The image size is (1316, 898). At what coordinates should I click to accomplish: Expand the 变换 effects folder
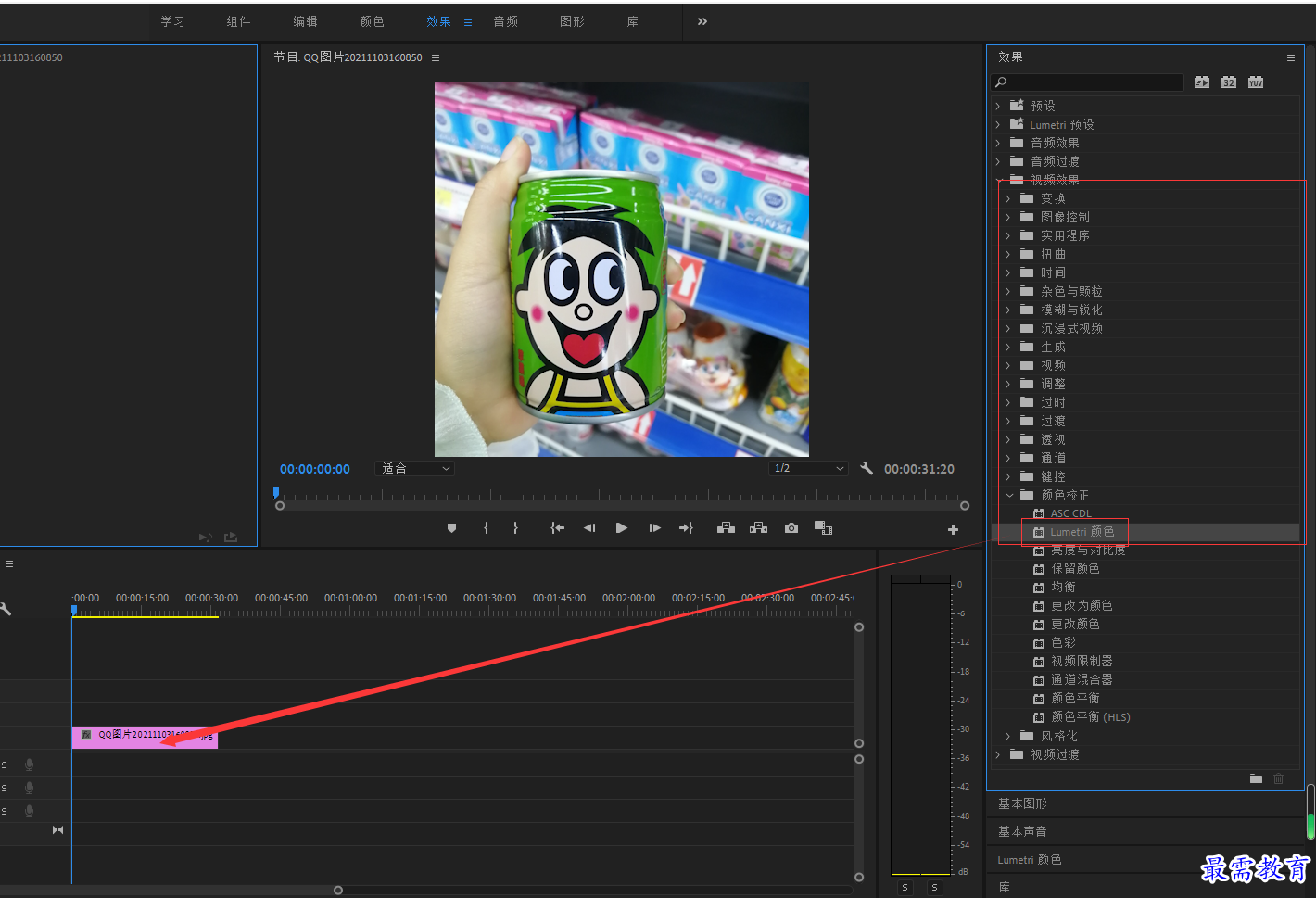coord(1008,198)
